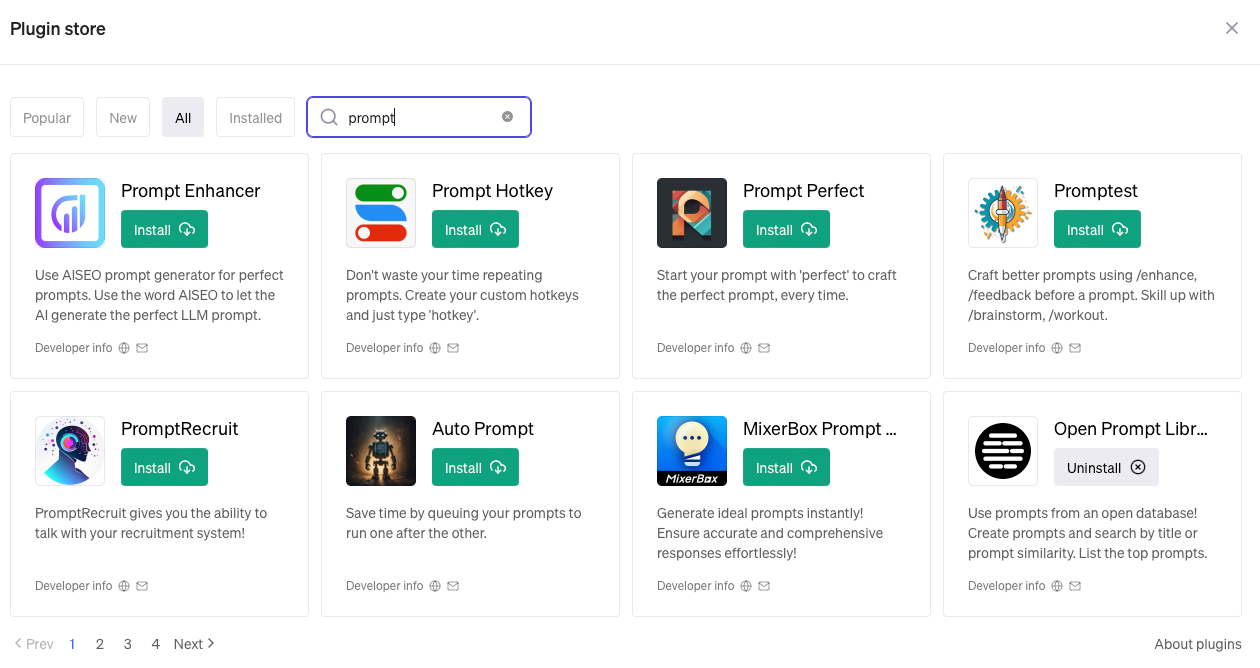The height and width of the screenshot is (668, 1260).
Task: Email Prompt Perfect developer via envelope icon
Action: (x=764, y=347)
